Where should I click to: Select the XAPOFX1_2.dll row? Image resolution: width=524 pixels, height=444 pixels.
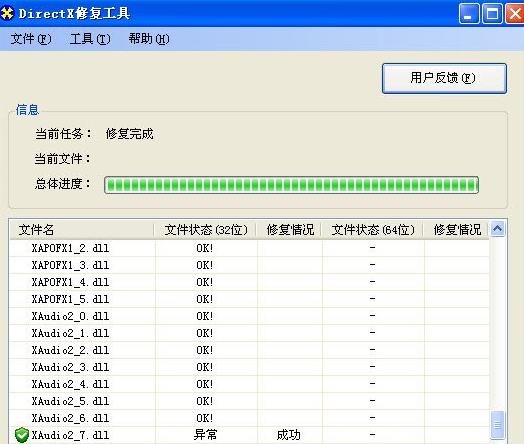tap(249, 248)
